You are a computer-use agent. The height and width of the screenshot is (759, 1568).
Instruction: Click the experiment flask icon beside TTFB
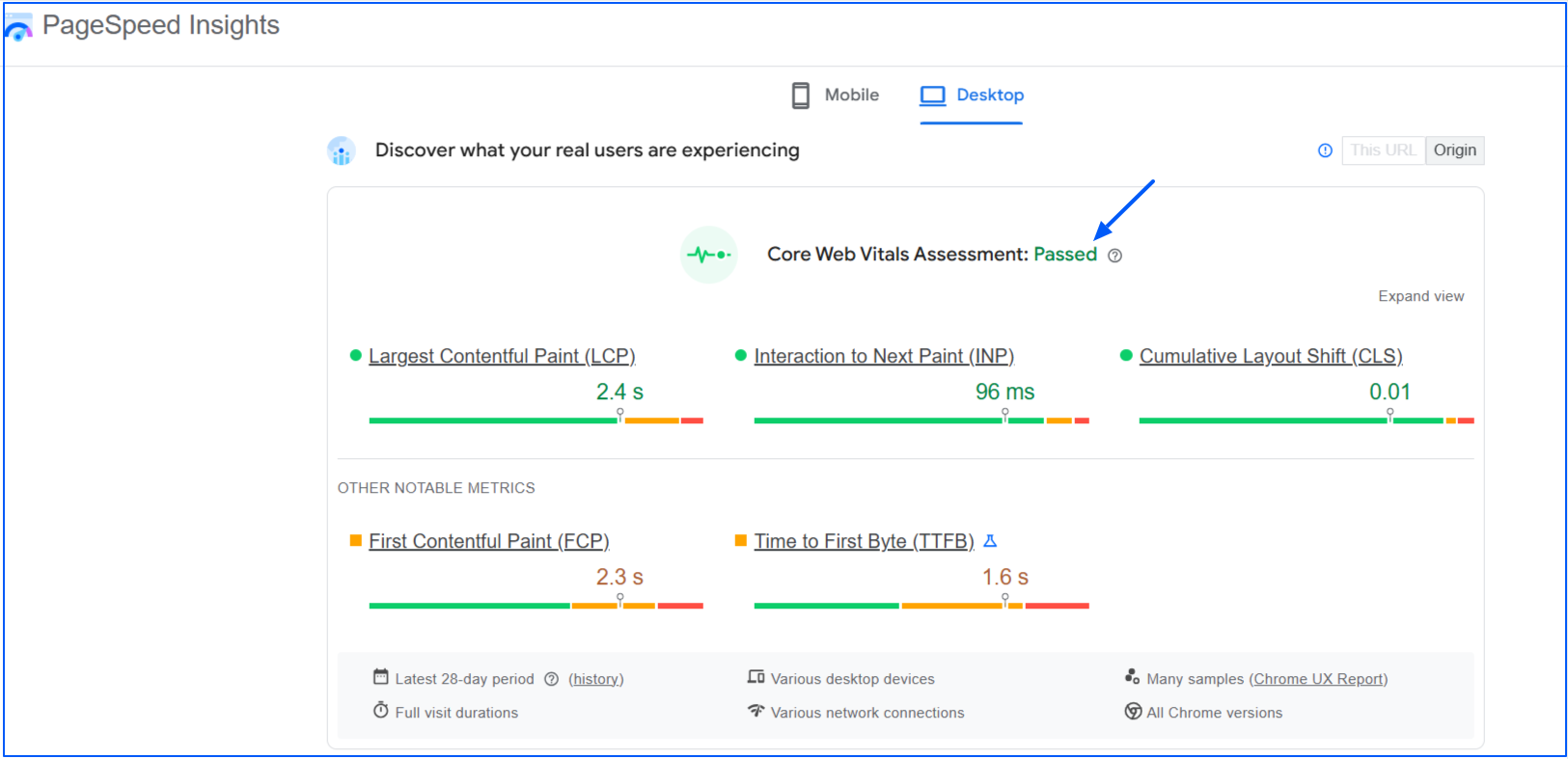(x=990, y=541)
